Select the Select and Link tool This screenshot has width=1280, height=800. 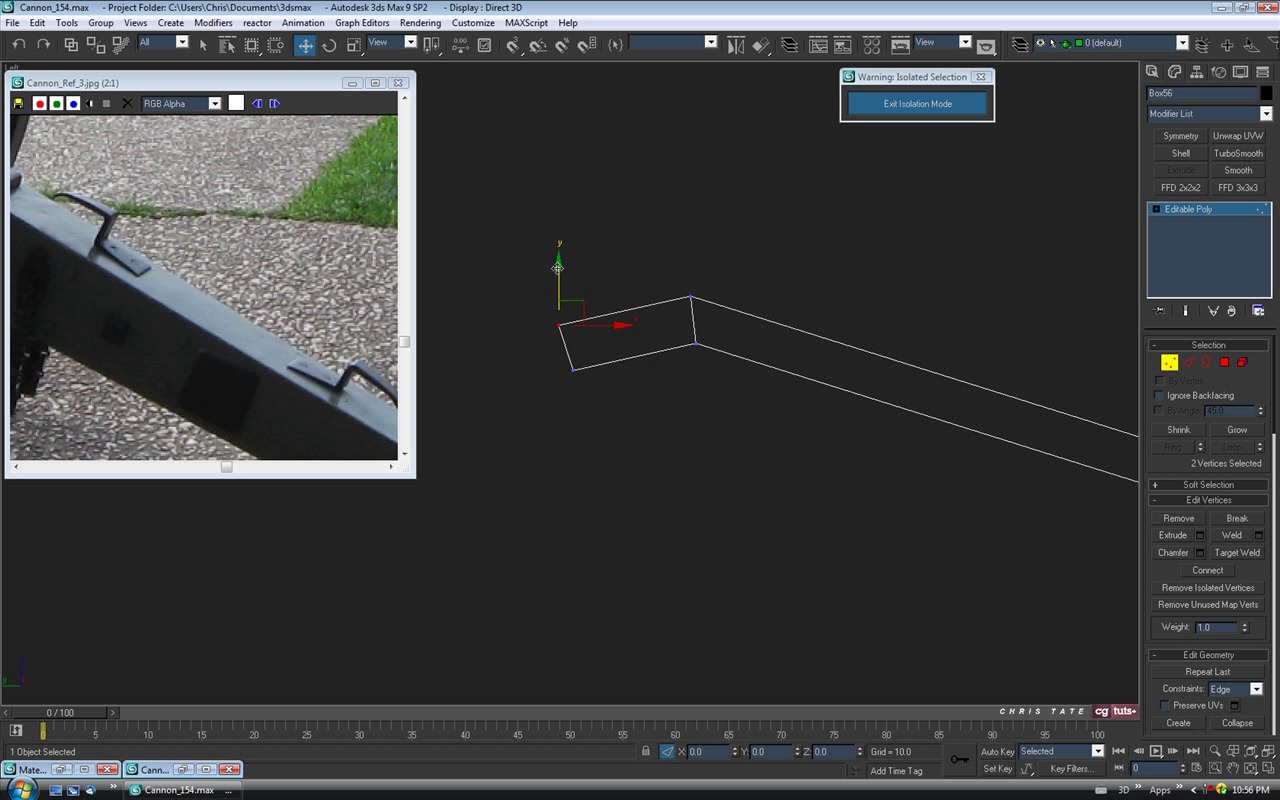tap(71, 44)
